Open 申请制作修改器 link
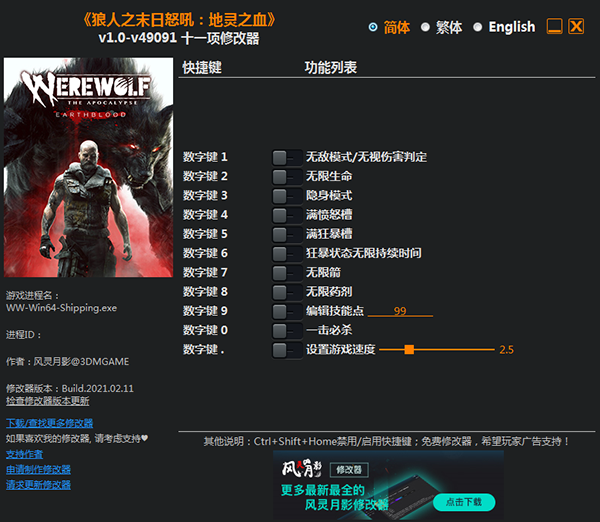 38,470
